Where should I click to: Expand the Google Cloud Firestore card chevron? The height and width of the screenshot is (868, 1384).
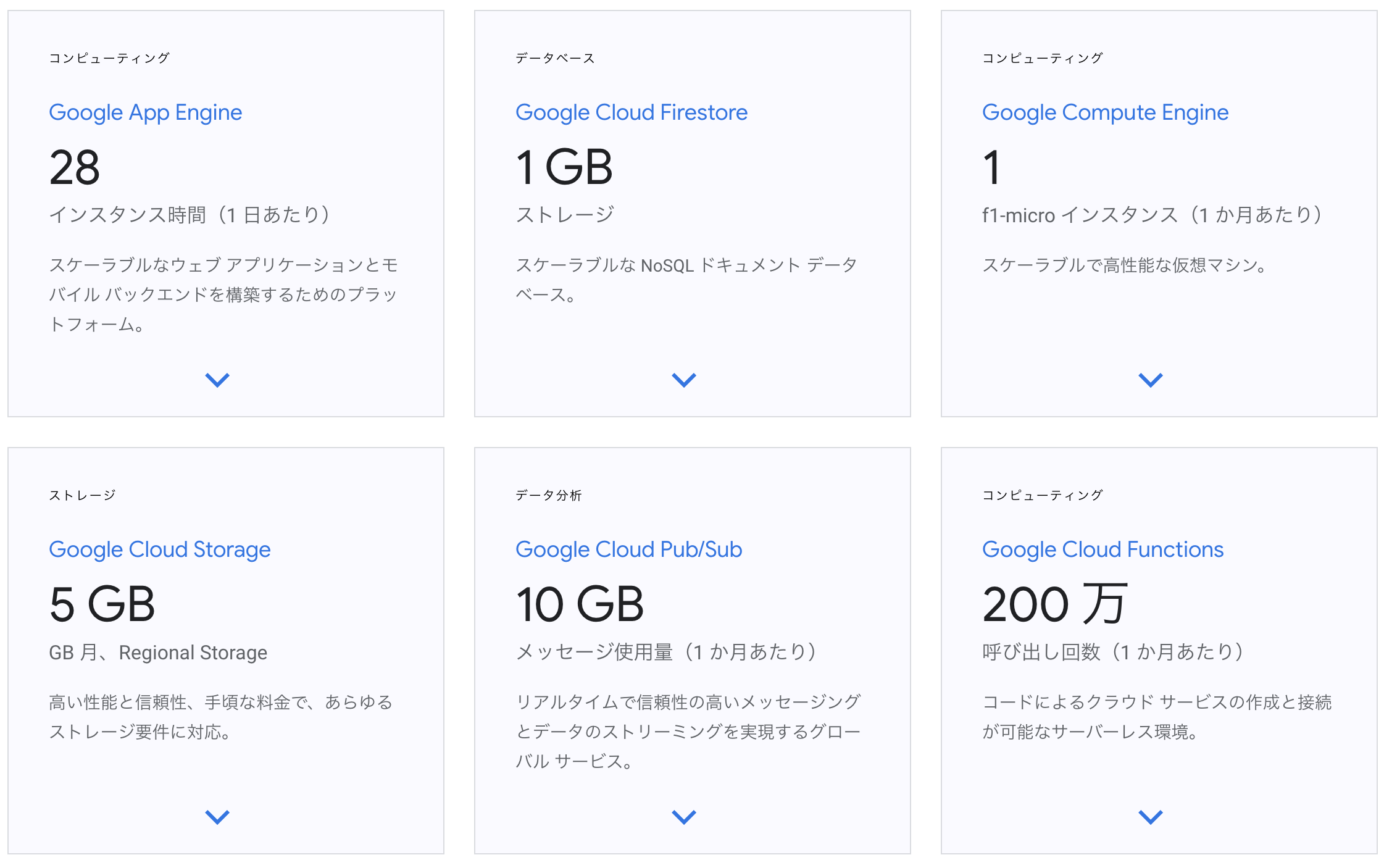pos(684,380)
